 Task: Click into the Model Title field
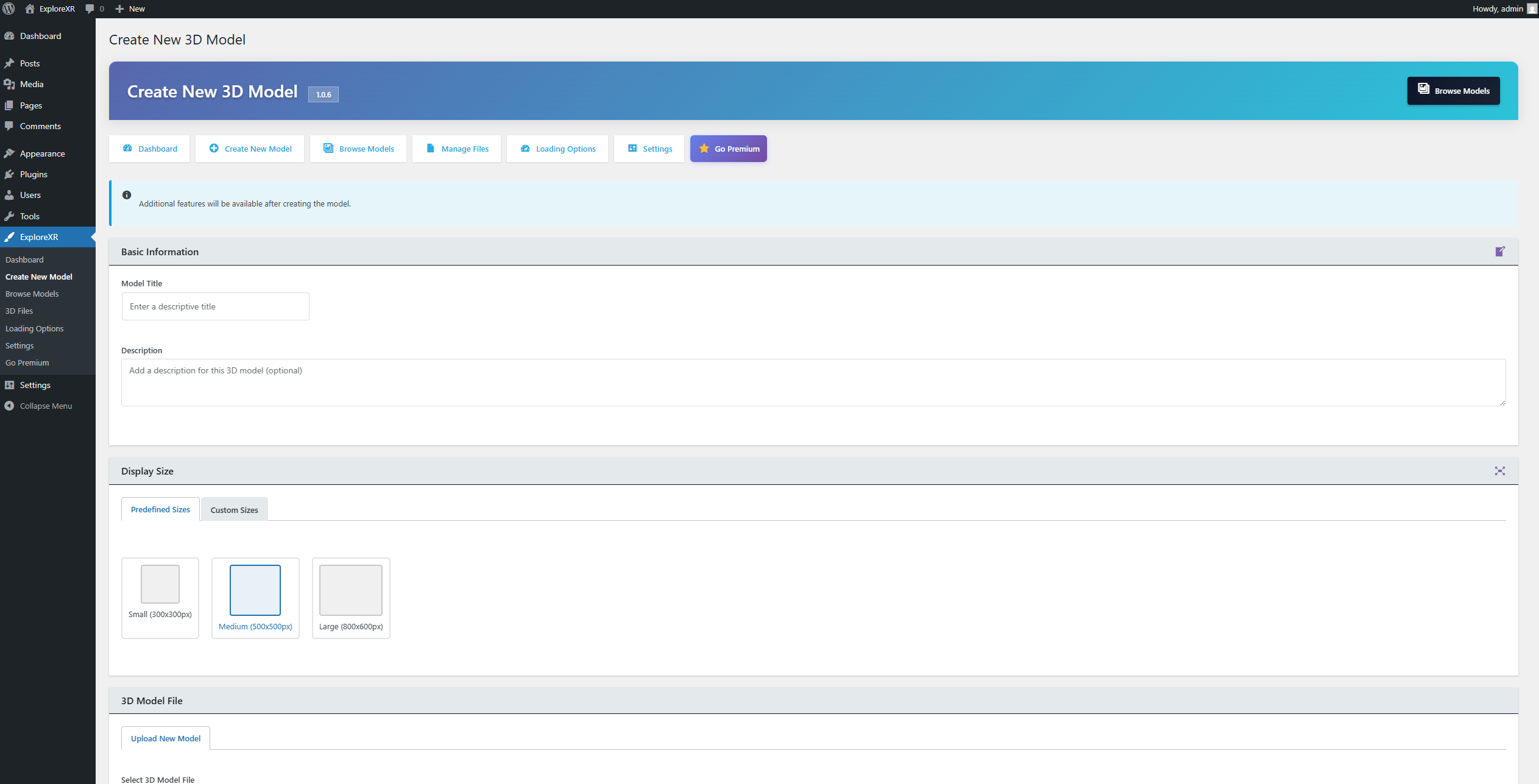(x=215, y=306)
